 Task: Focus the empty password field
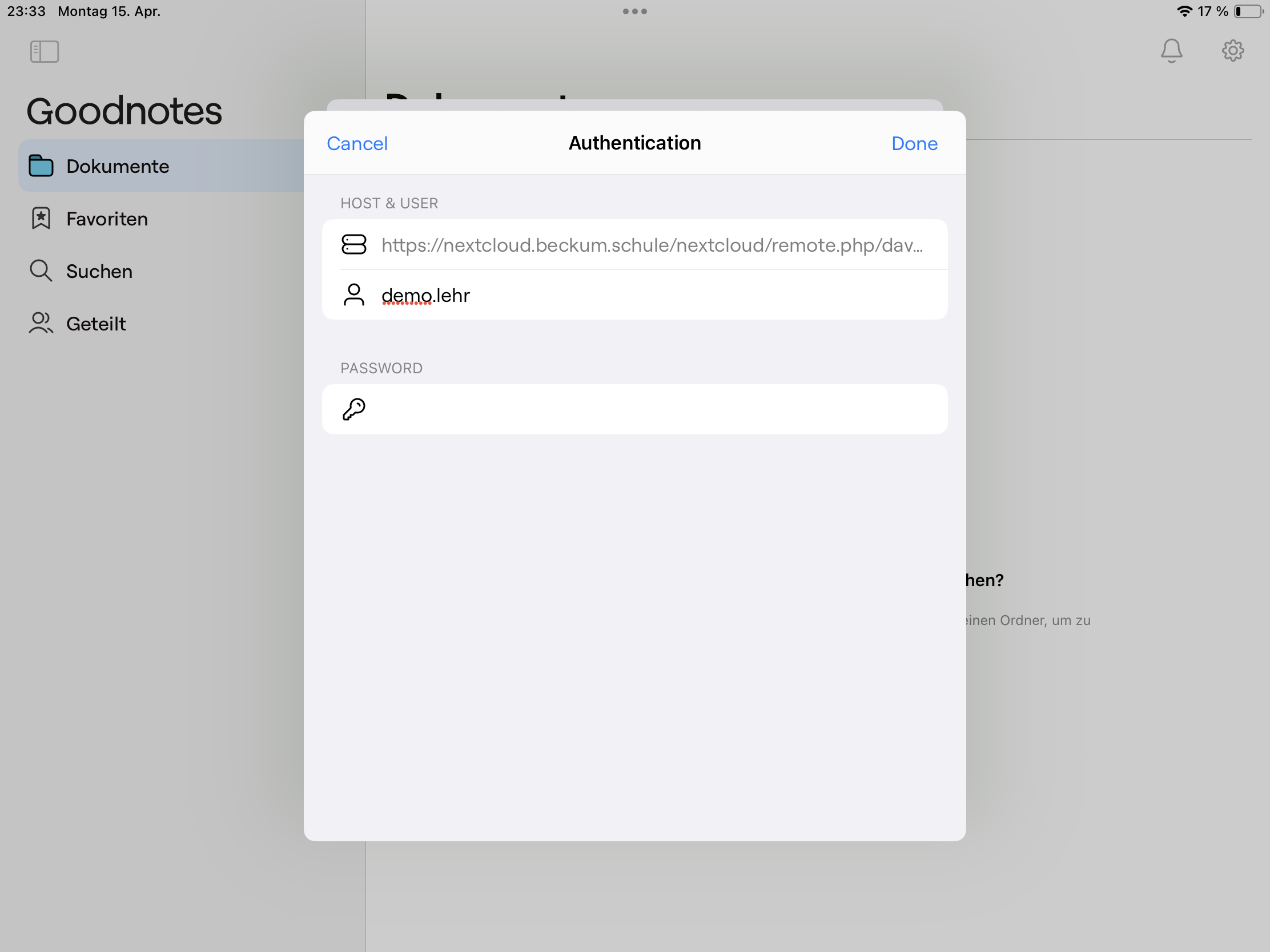635,409
